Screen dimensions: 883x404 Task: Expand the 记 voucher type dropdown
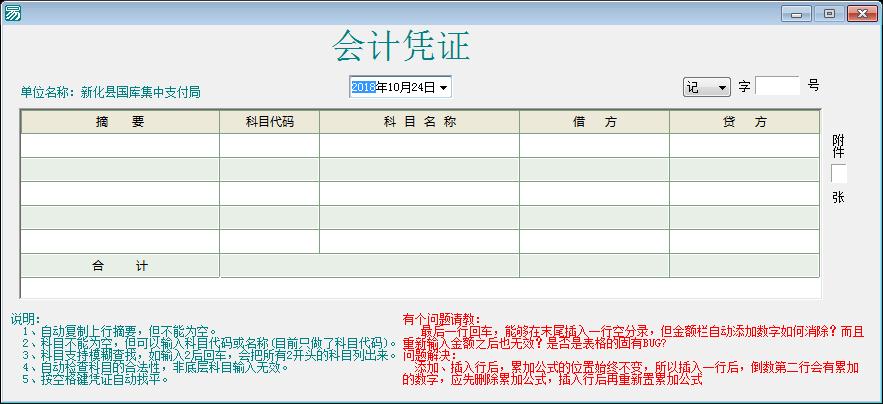pos(722,88)
